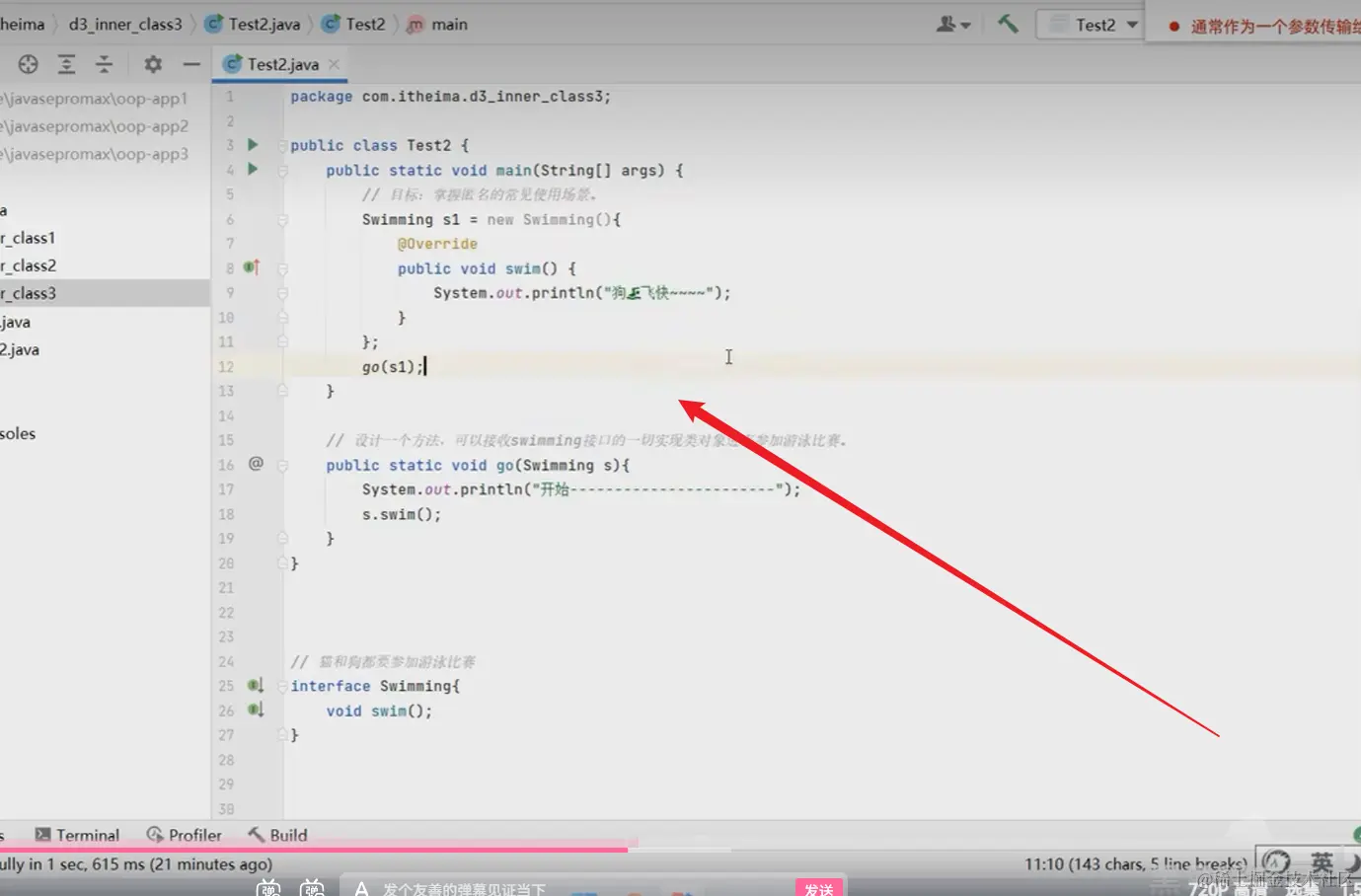
Task: Open the Test2 run configuration dropdown
Action: (1091, 25)
